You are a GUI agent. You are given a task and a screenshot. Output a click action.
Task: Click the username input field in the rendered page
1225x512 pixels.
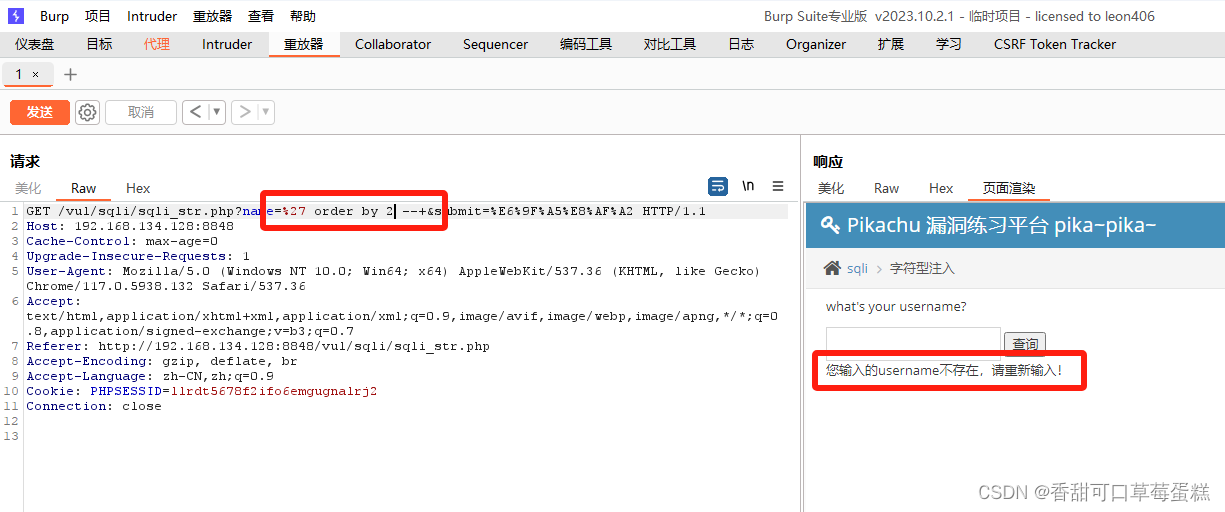tap(913, 342)
